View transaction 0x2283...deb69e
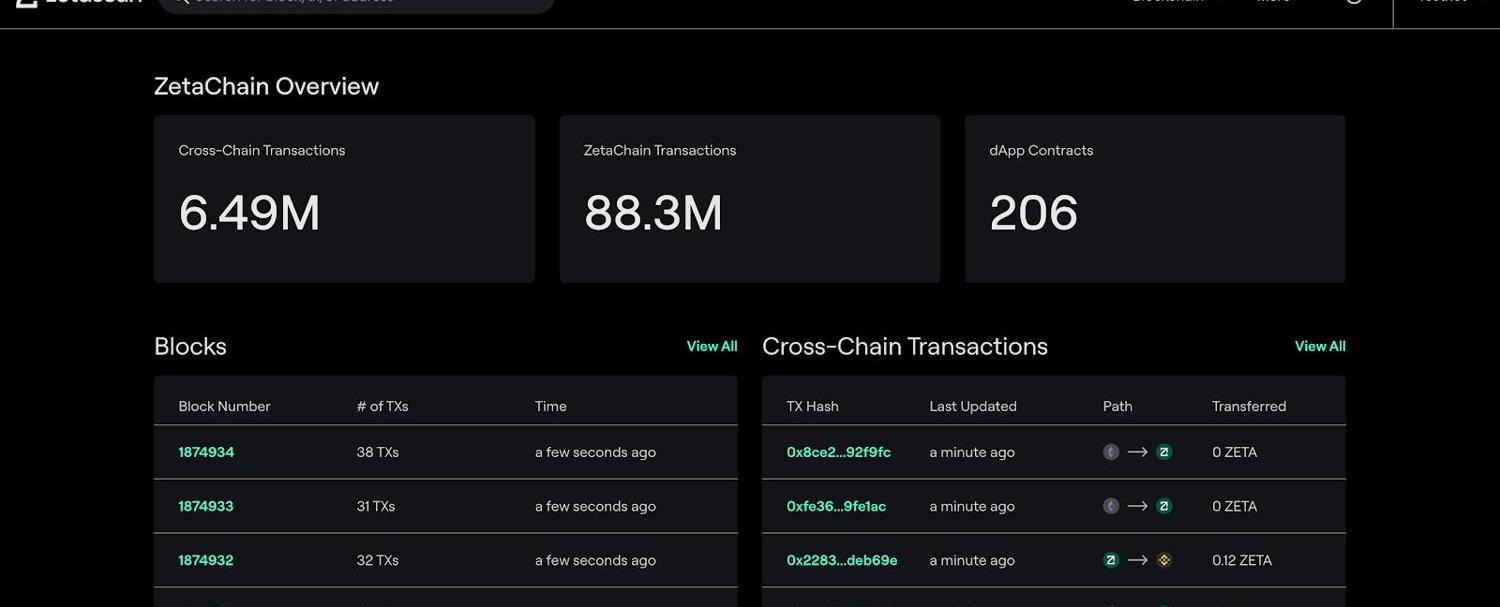The width and height of the screenshot is (1500, 607). tap(841, 560)
